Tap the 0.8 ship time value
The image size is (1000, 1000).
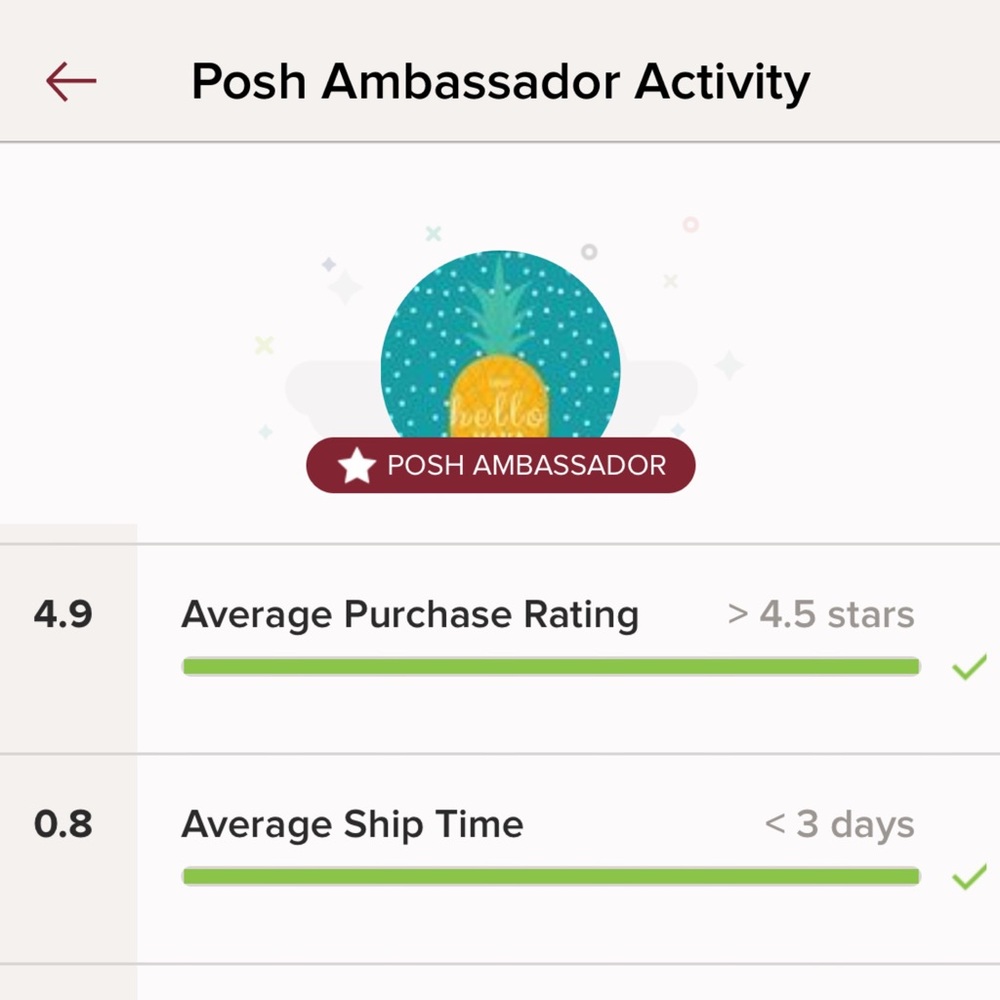62,825
